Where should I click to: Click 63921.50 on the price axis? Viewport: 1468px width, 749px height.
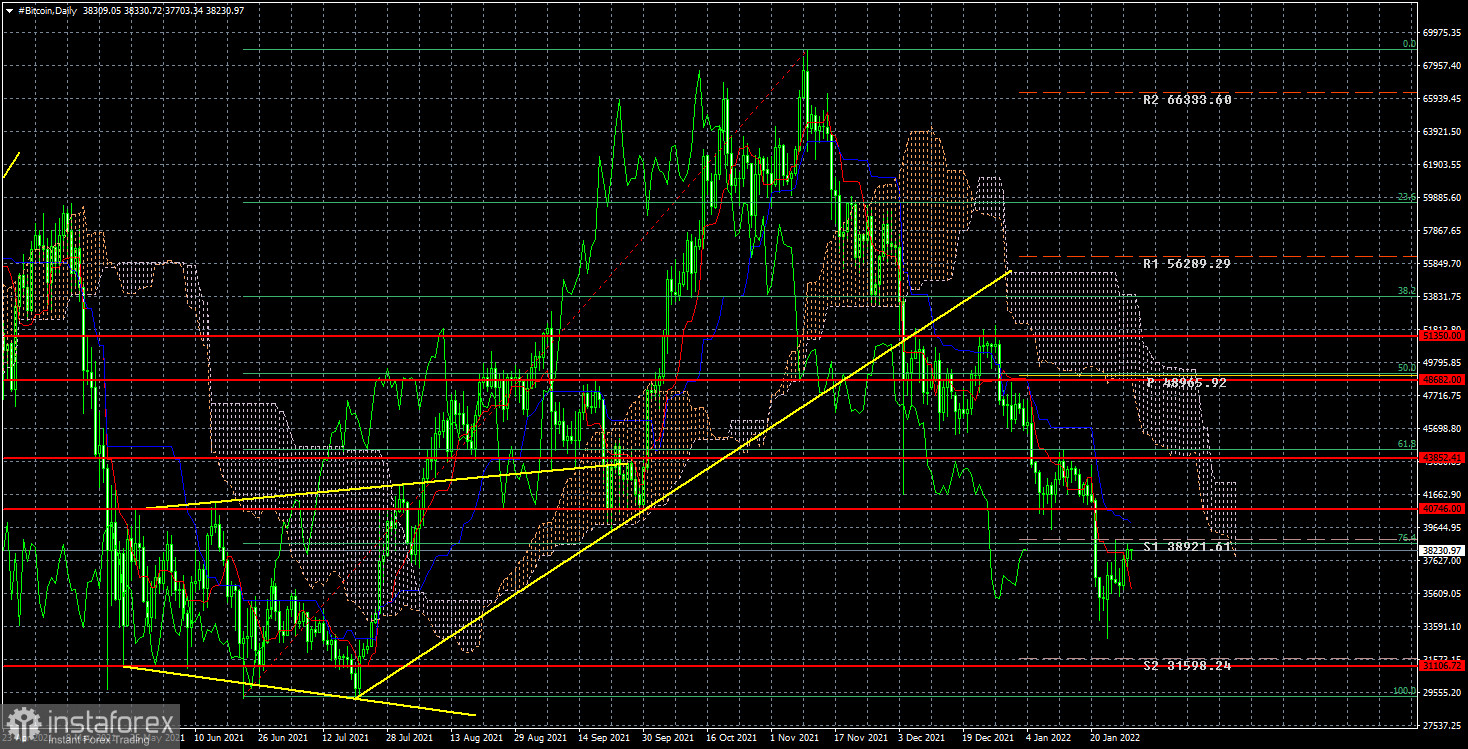point(1442,132)
